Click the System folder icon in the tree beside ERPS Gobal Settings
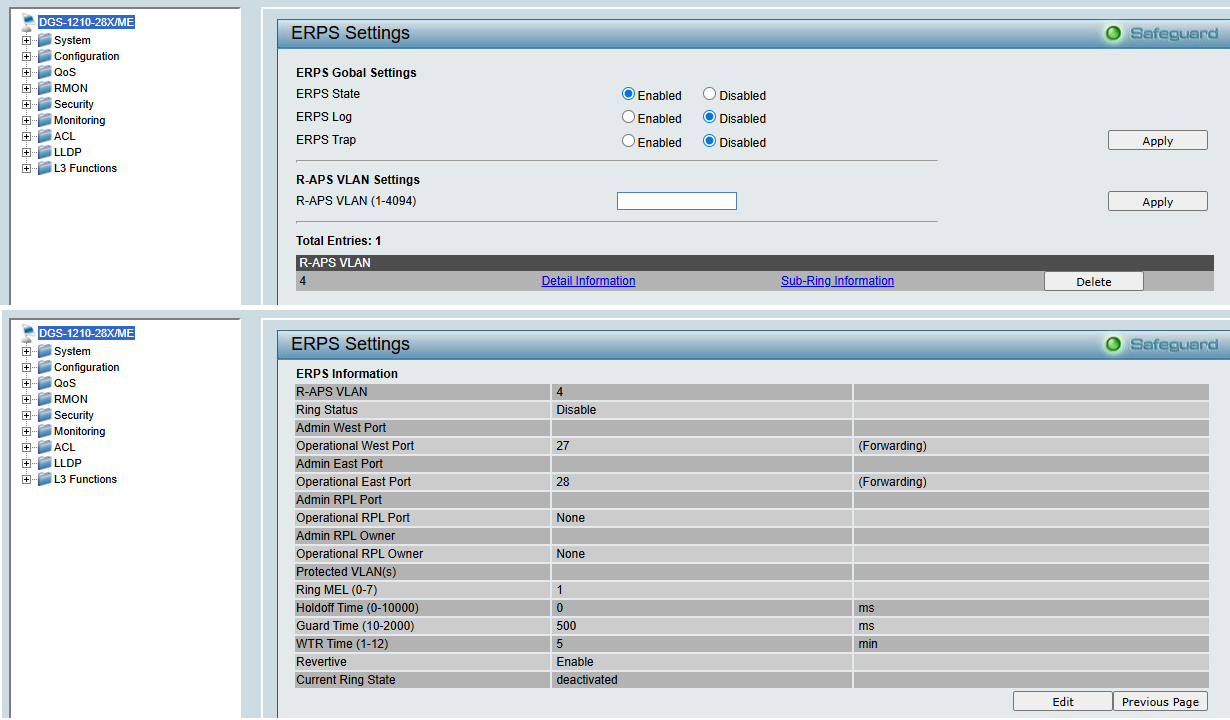Viewport: 1230px width, 720px height. [45, 40]
